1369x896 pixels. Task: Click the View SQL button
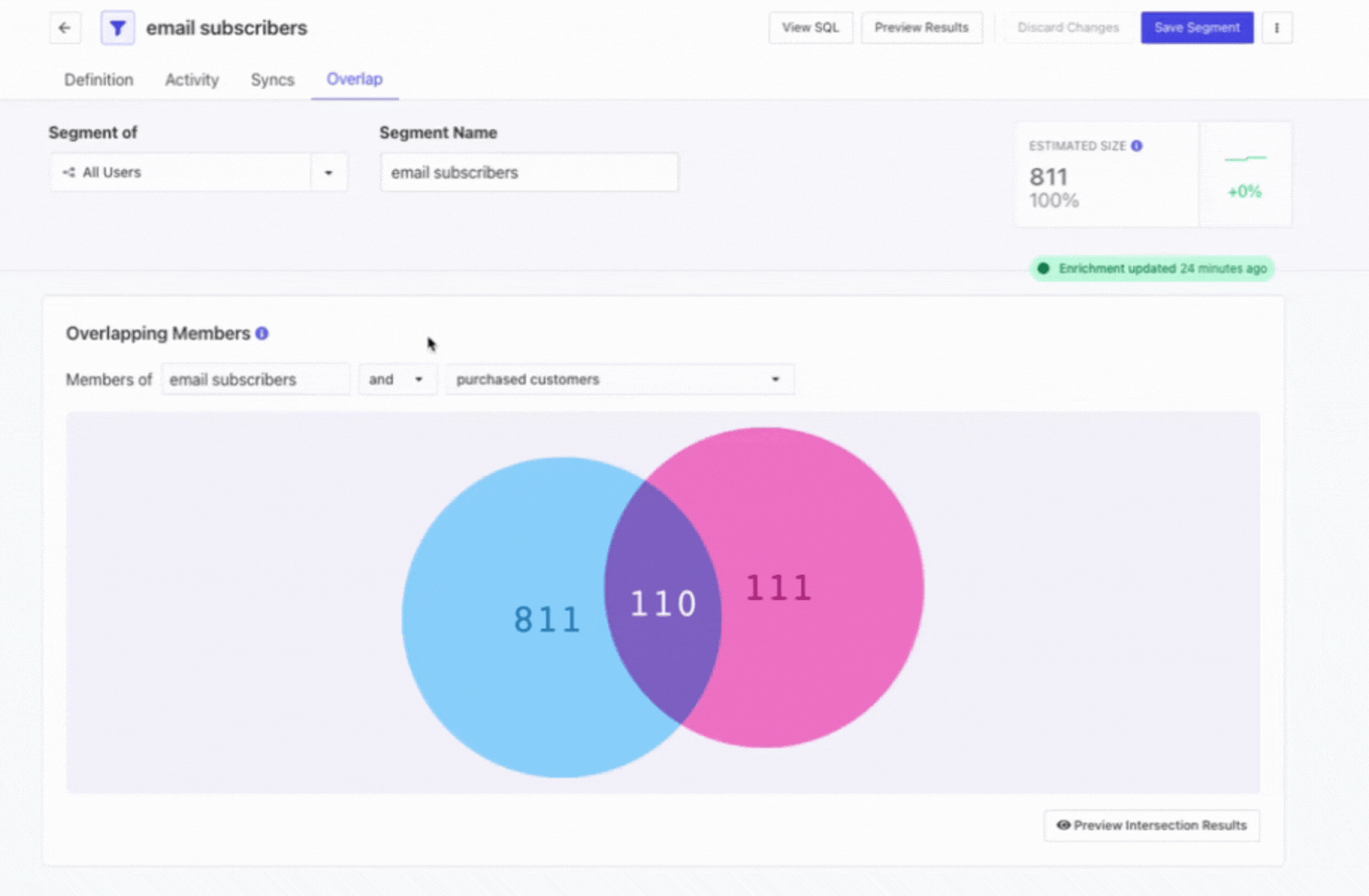point(810,28)
